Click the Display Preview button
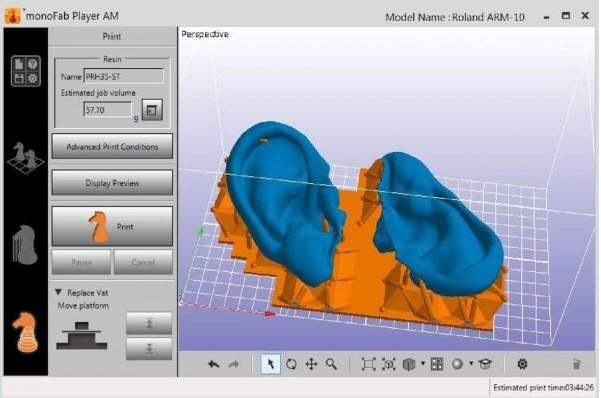Image resolution: width=601 pixels, height=398 pixels. pos(112,183)
